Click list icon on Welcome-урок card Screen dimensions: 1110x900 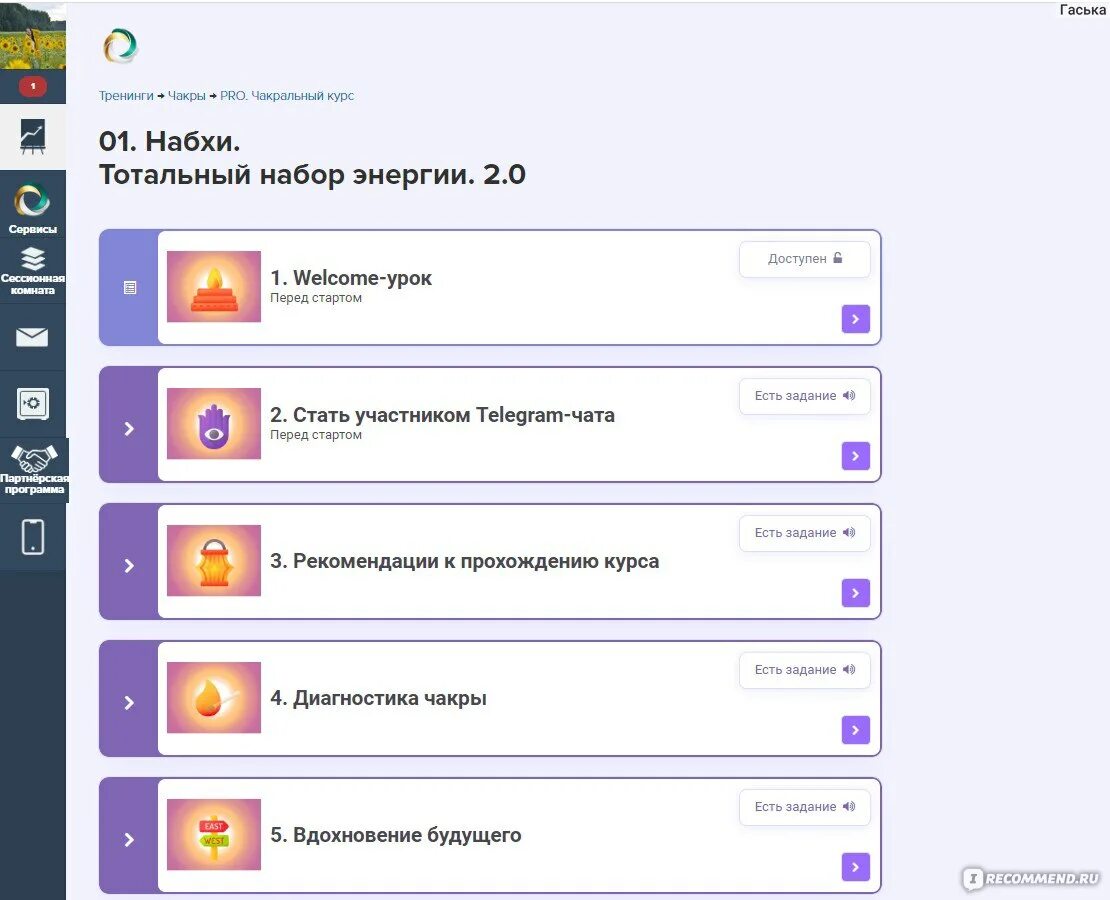click(x=130, y=287)
